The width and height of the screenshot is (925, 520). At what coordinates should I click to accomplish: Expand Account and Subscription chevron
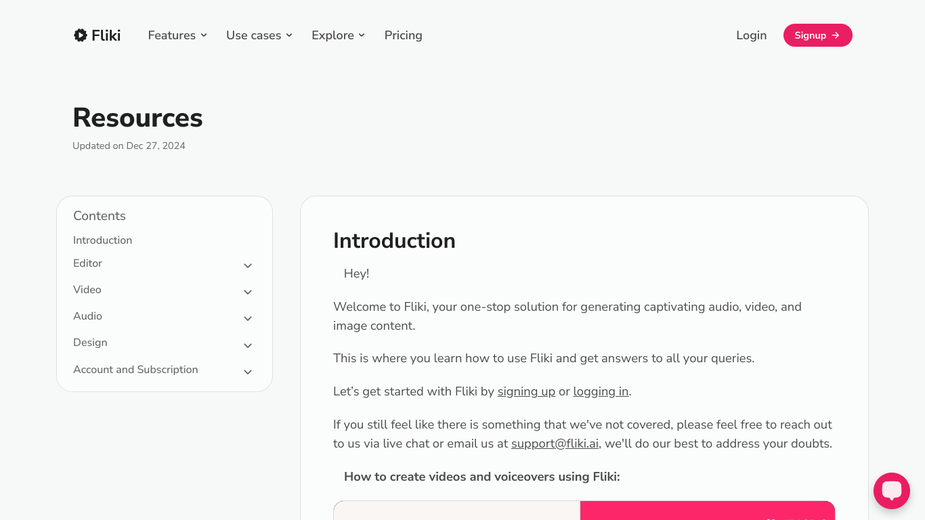(248, 372)
